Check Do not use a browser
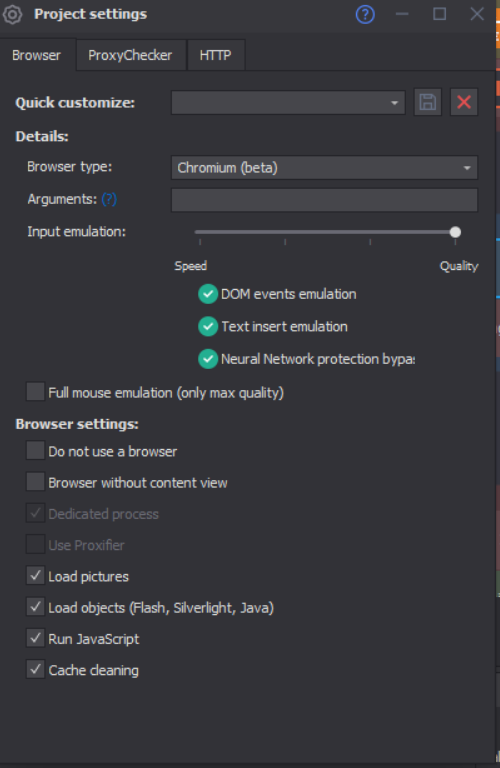500x768 pixels. [x=35, y=450]
